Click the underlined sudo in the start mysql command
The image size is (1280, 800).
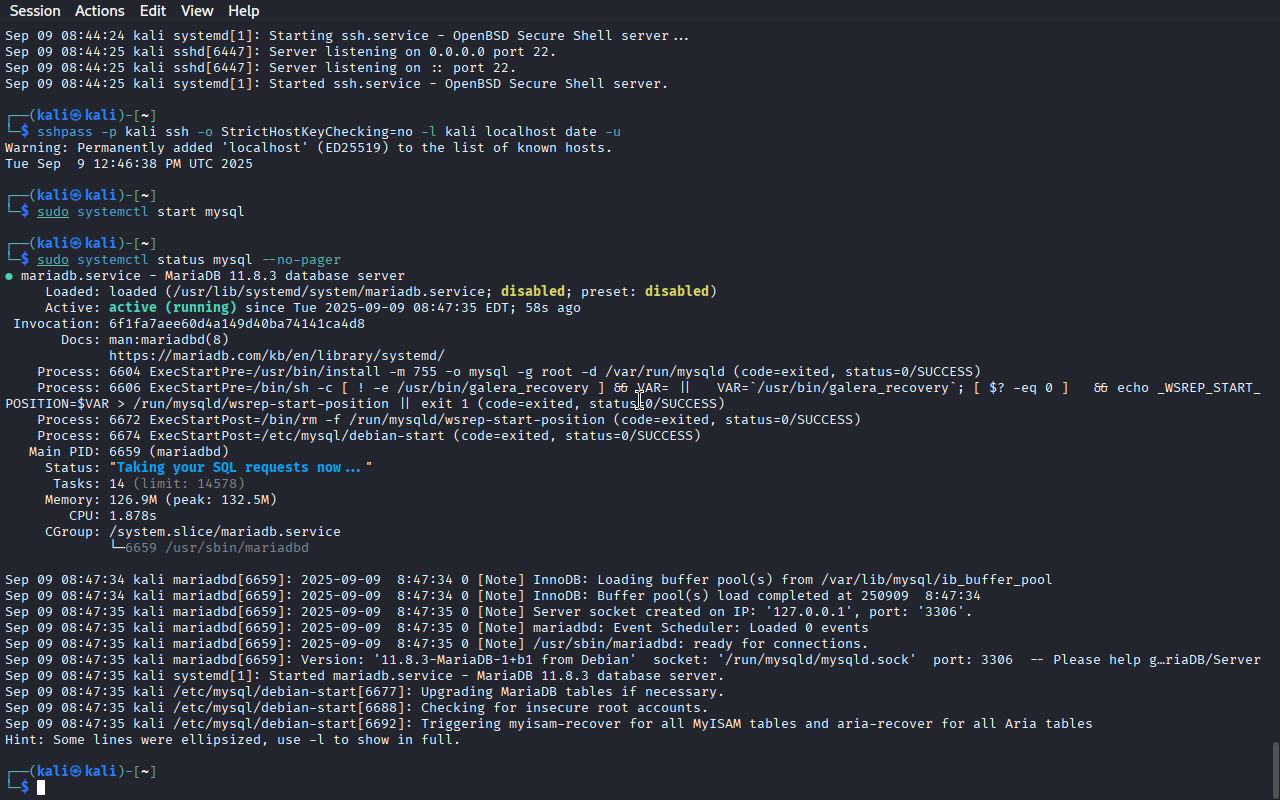tap(53, 212)
